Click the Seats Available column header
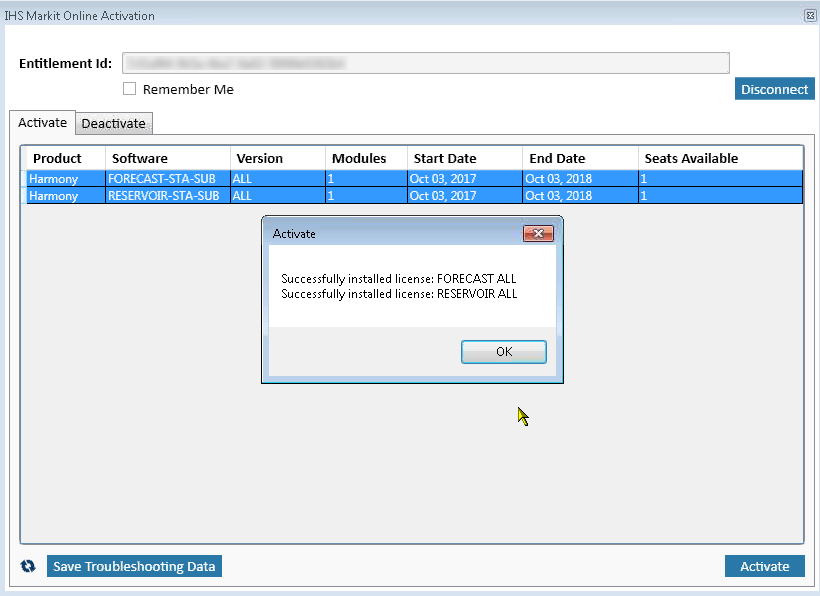Image resolution: width=820 pixels, height=596 pixels. point(721,158)
